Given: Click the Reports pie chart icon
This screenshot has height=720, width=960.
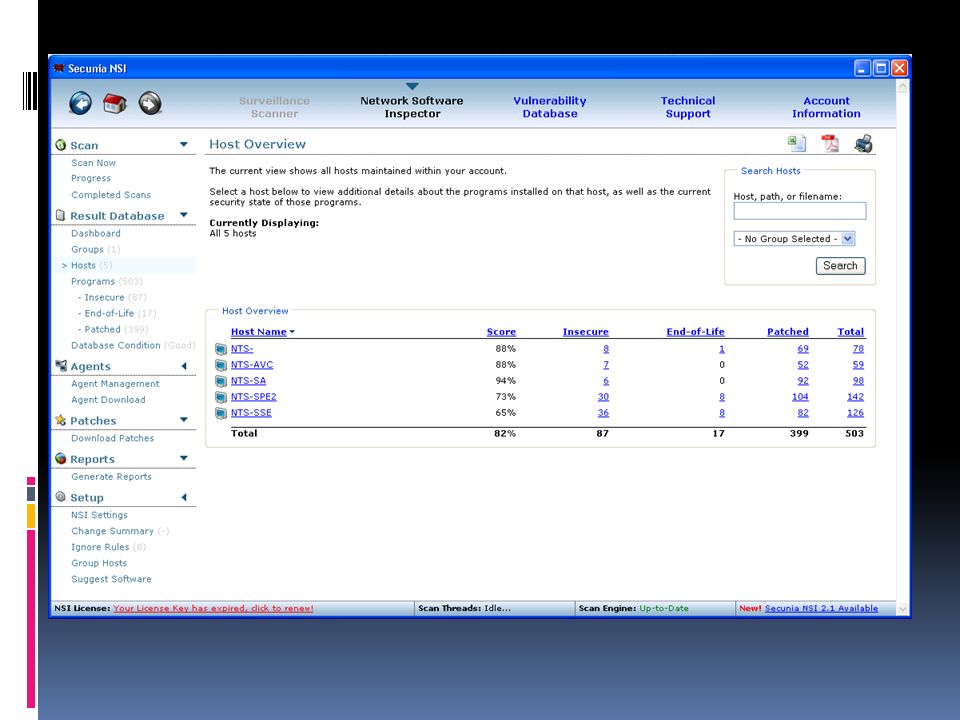Looking at the screenshot, I should pyautogui.click(x=61, y=459).
